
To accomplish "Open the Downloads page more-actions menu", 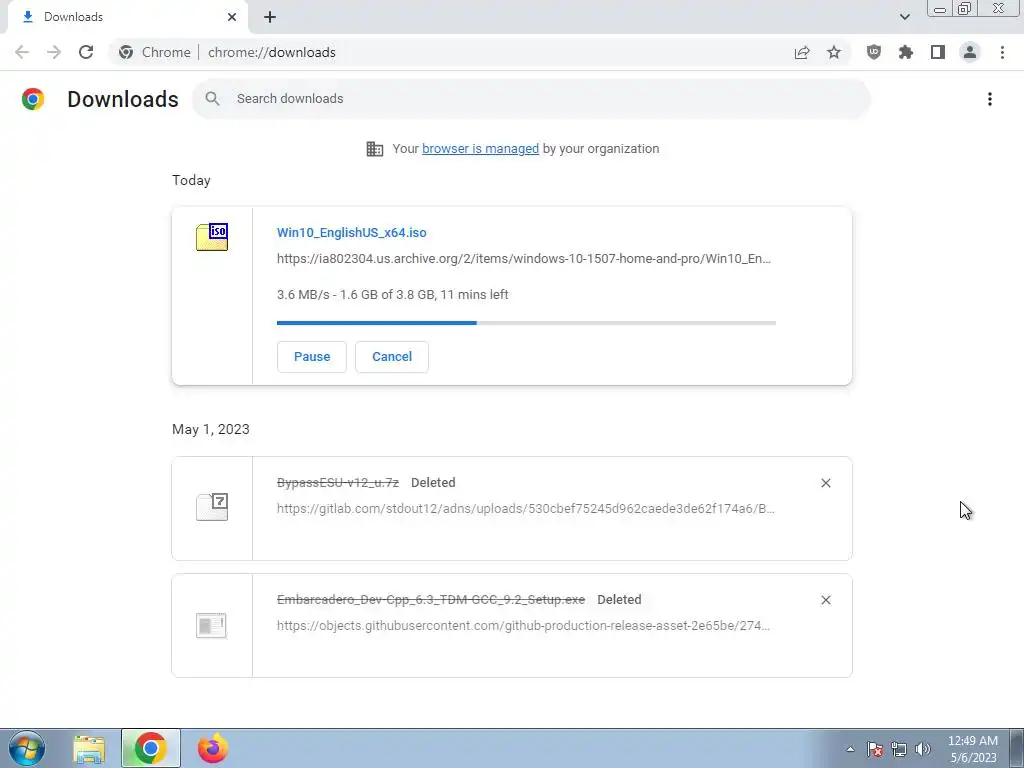I will (989, 99).
